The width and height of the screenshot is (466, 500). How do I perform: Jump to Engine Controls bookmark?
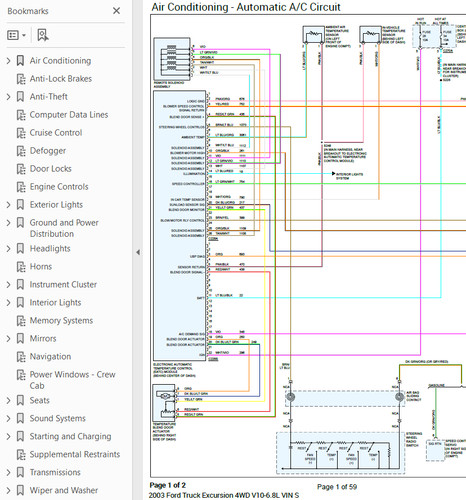point(59,187)
